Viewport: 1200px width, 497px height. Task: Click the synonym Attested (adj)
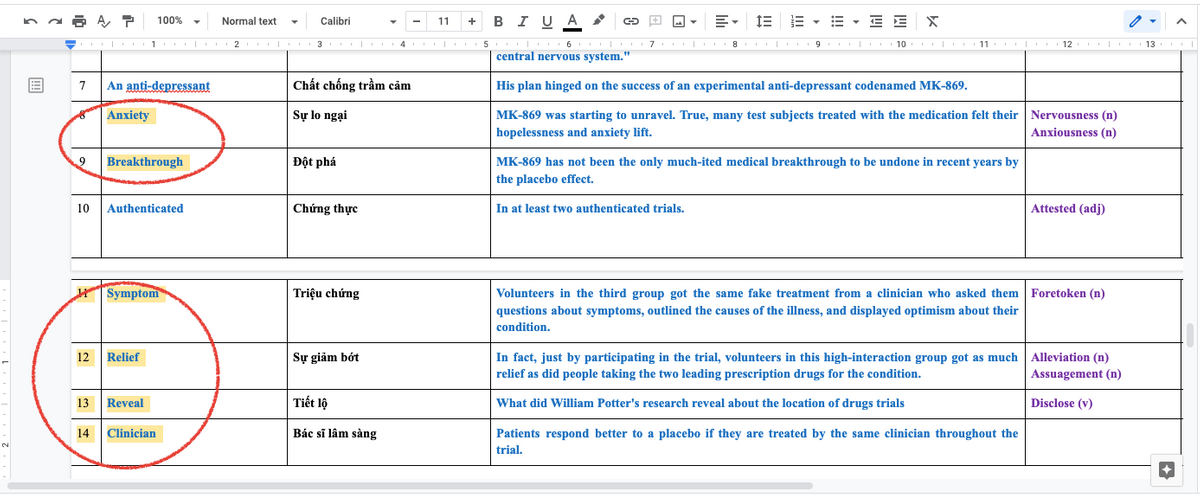(x=1068, y=209)
